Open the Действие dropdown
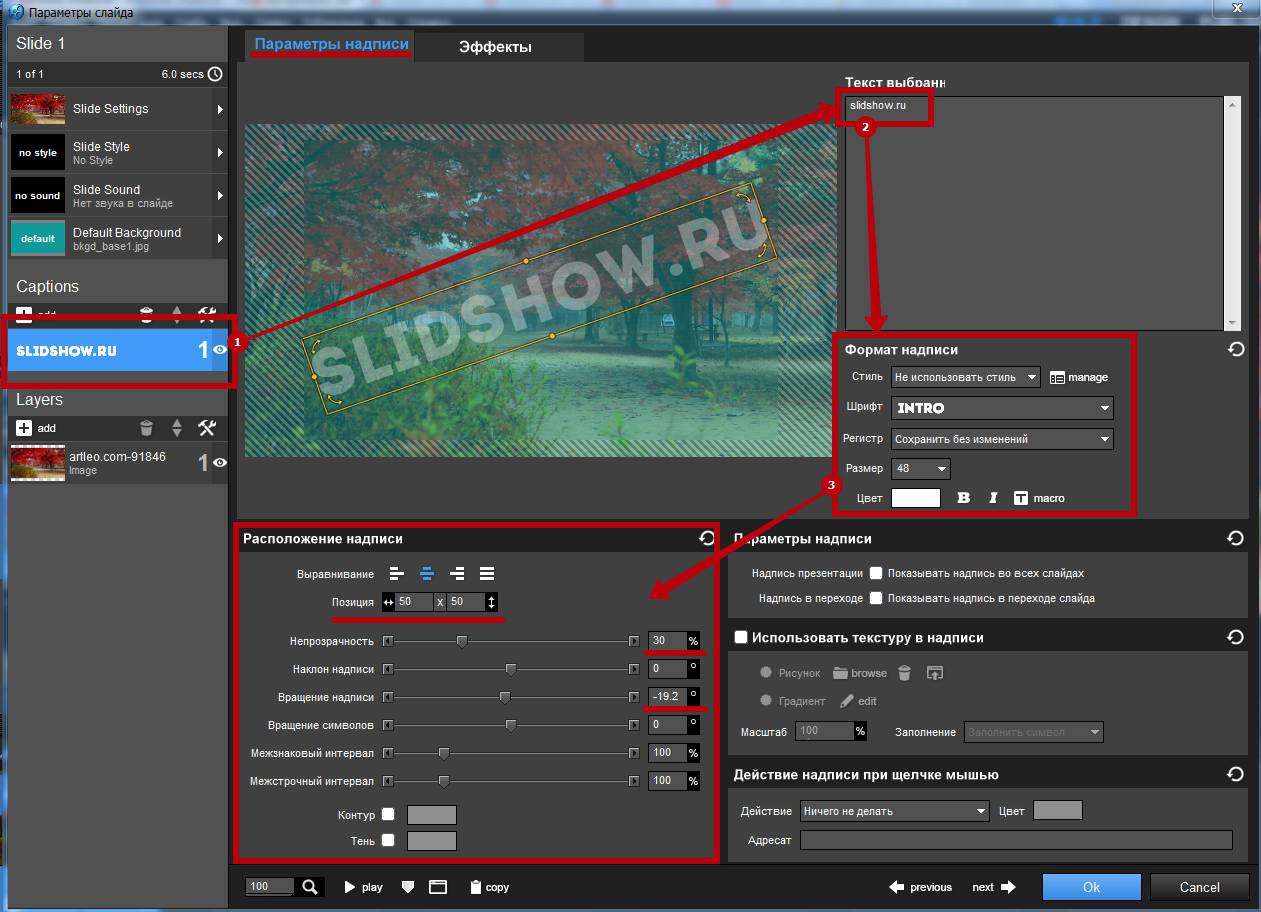The height and width of the screenshot is (912, 1261). click(x=894, y=811)
